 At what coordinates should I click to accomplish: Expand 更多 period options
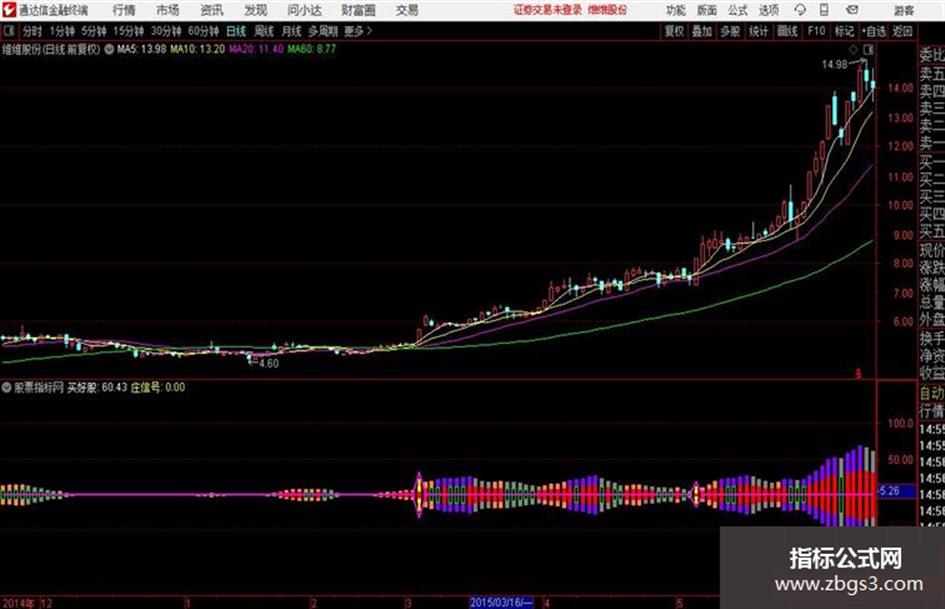[357, 31]
